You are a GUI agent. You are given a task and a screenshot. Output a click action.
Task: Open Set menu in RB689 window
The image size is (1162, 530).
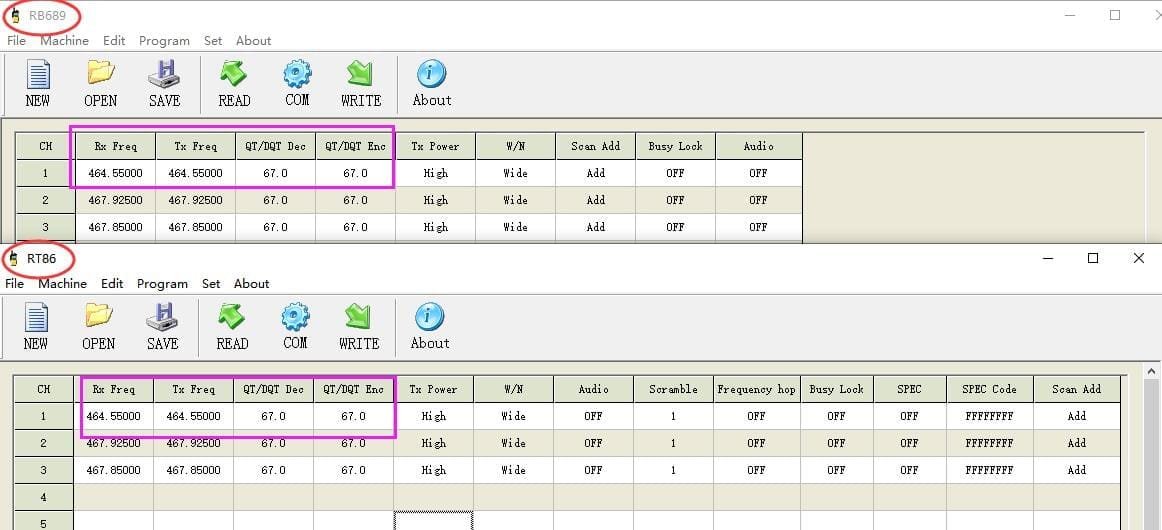[x=213, y=41]
